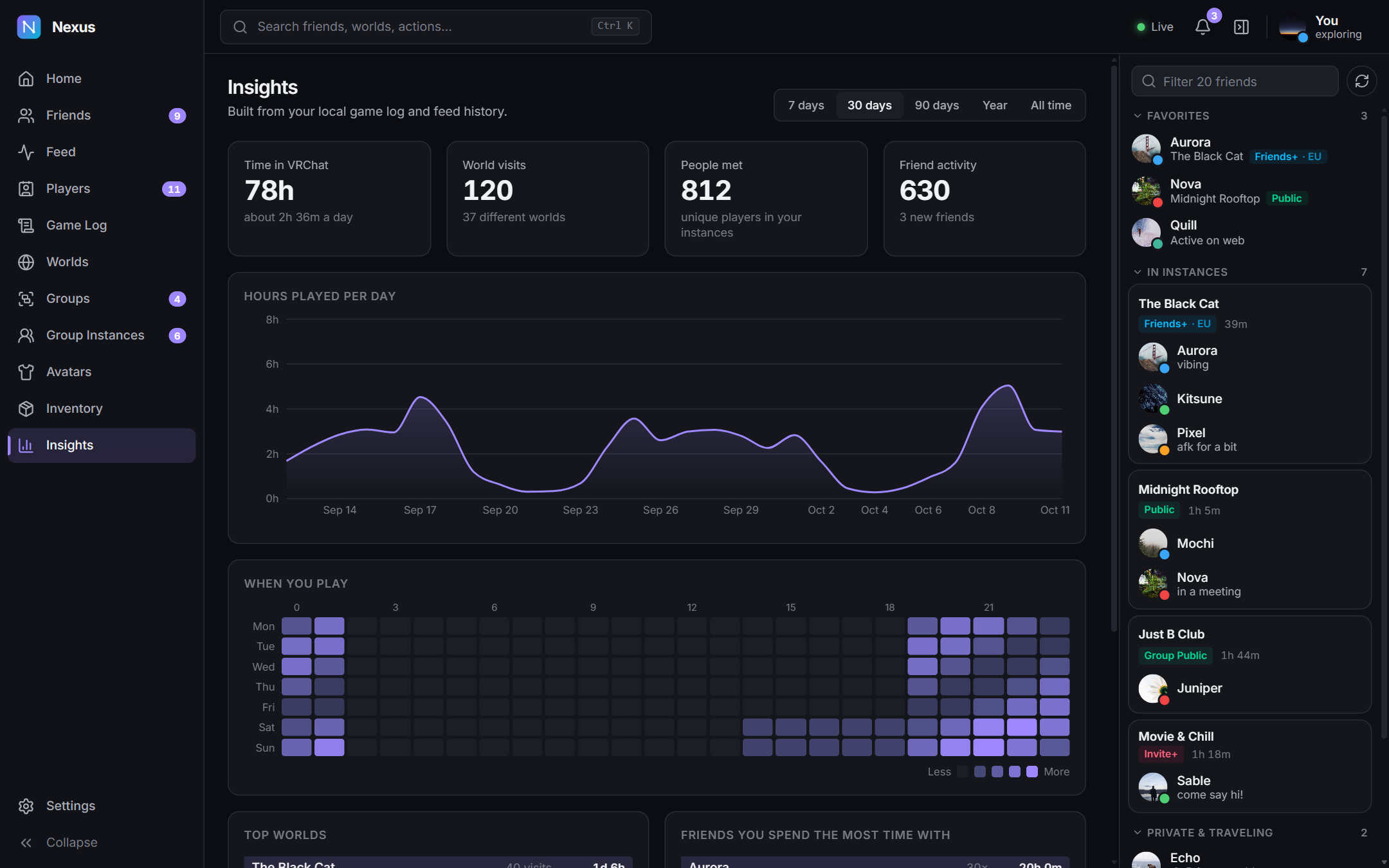Select Juniper in Just B Club
This screenshot has height=868, width=1389.
[1249, 688]
